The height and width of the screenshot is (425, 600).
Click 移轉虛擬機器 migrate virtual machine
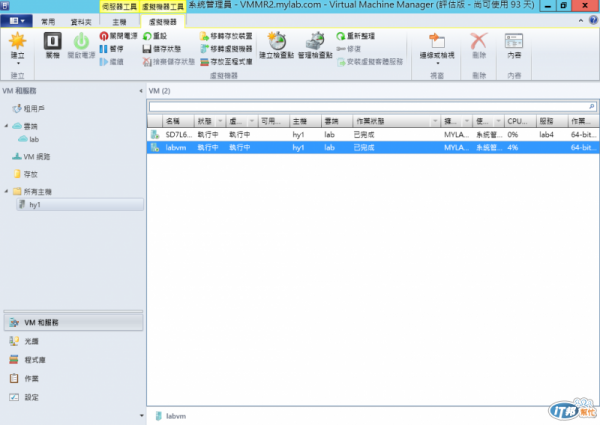[226, 49]
